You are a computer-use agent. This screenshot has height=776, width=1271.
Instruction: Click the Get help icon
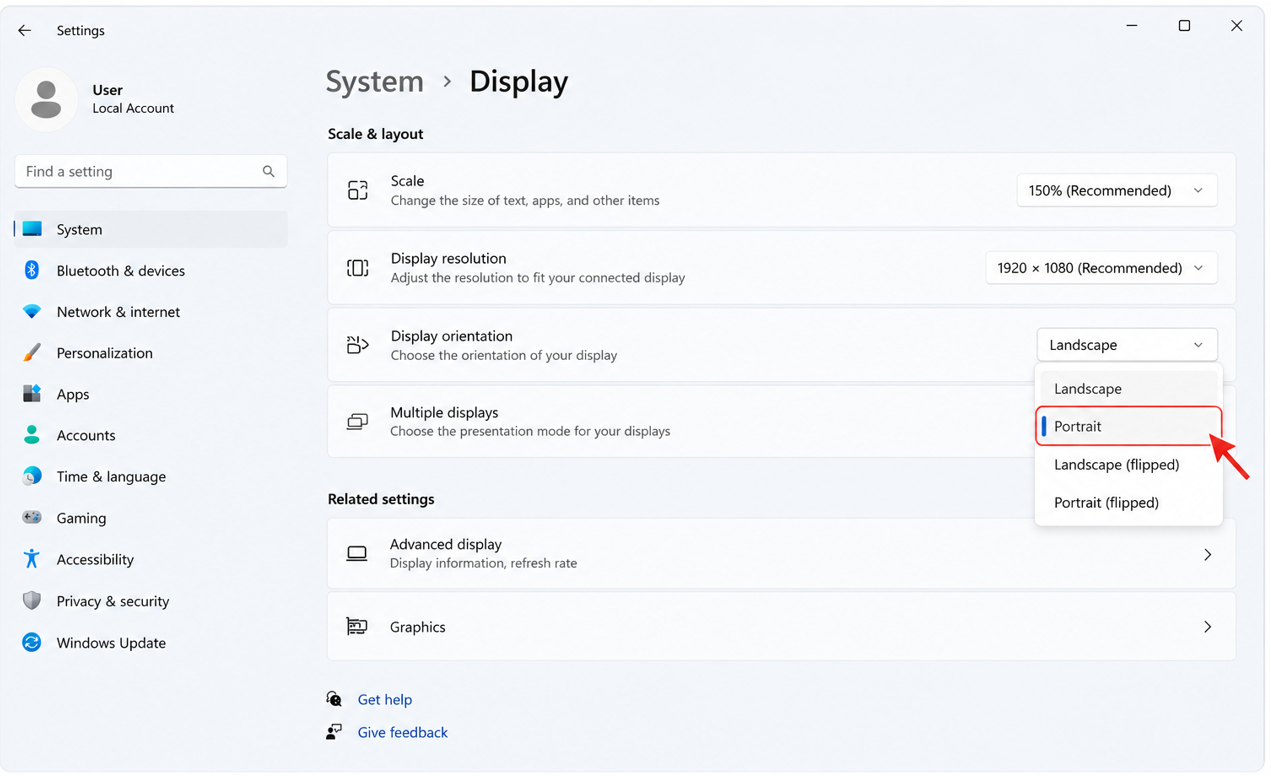pyautogui.click(x=334, y=699)
